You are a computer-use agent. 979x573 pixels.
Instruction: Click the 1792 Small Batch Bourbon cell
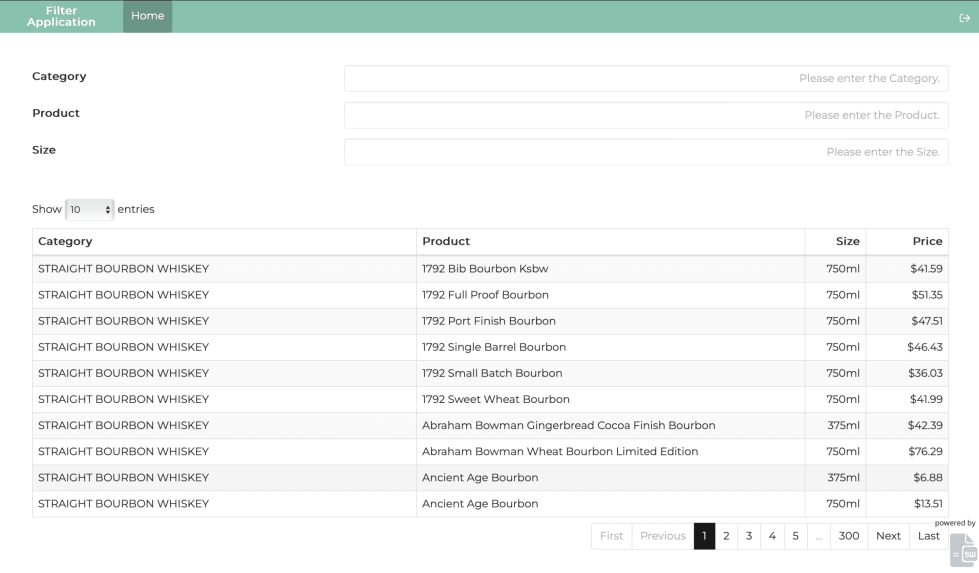coord(610,373)
